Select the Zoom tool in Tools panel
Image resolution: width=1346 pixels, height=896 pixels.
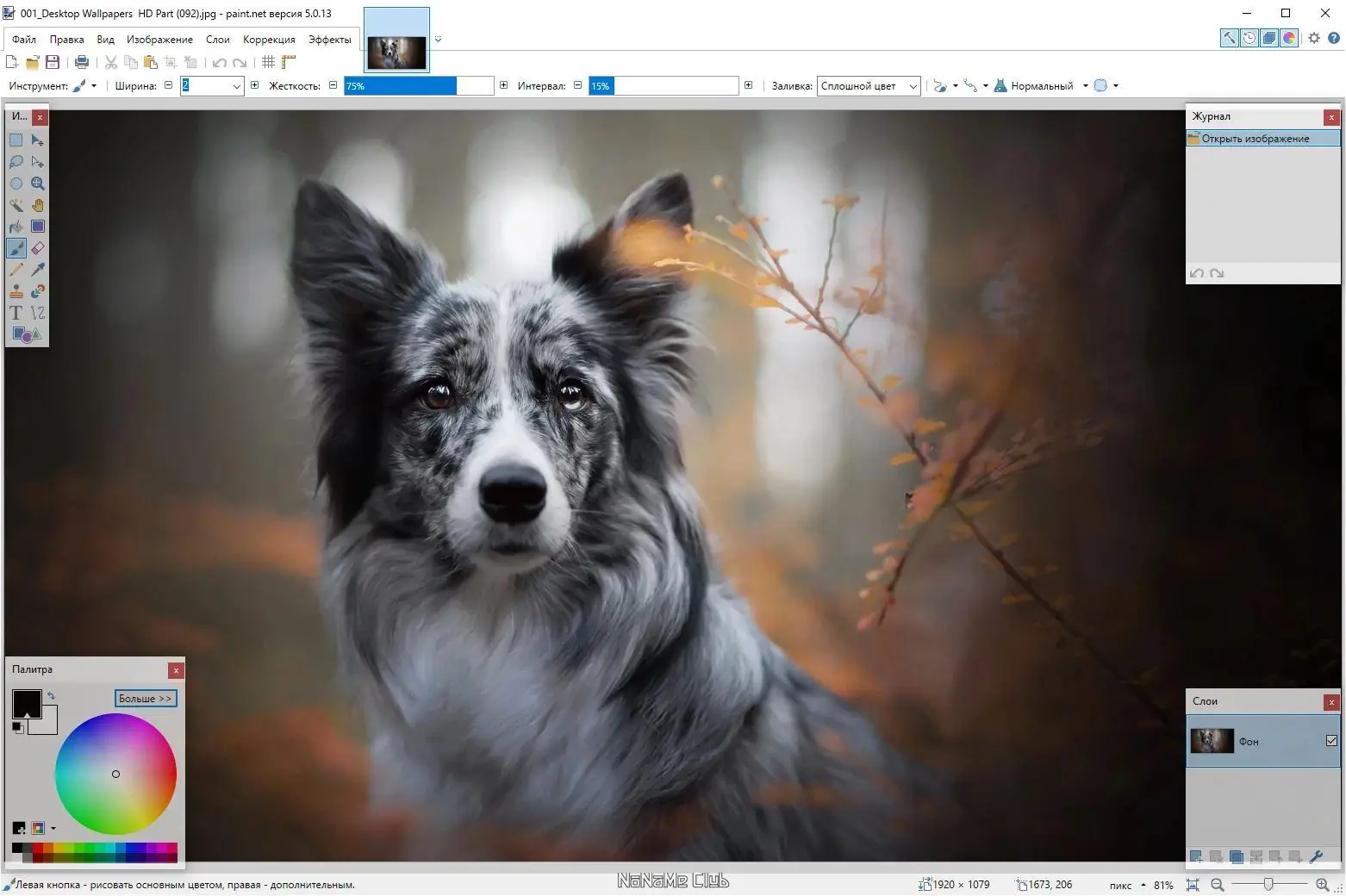pos(38,184)
